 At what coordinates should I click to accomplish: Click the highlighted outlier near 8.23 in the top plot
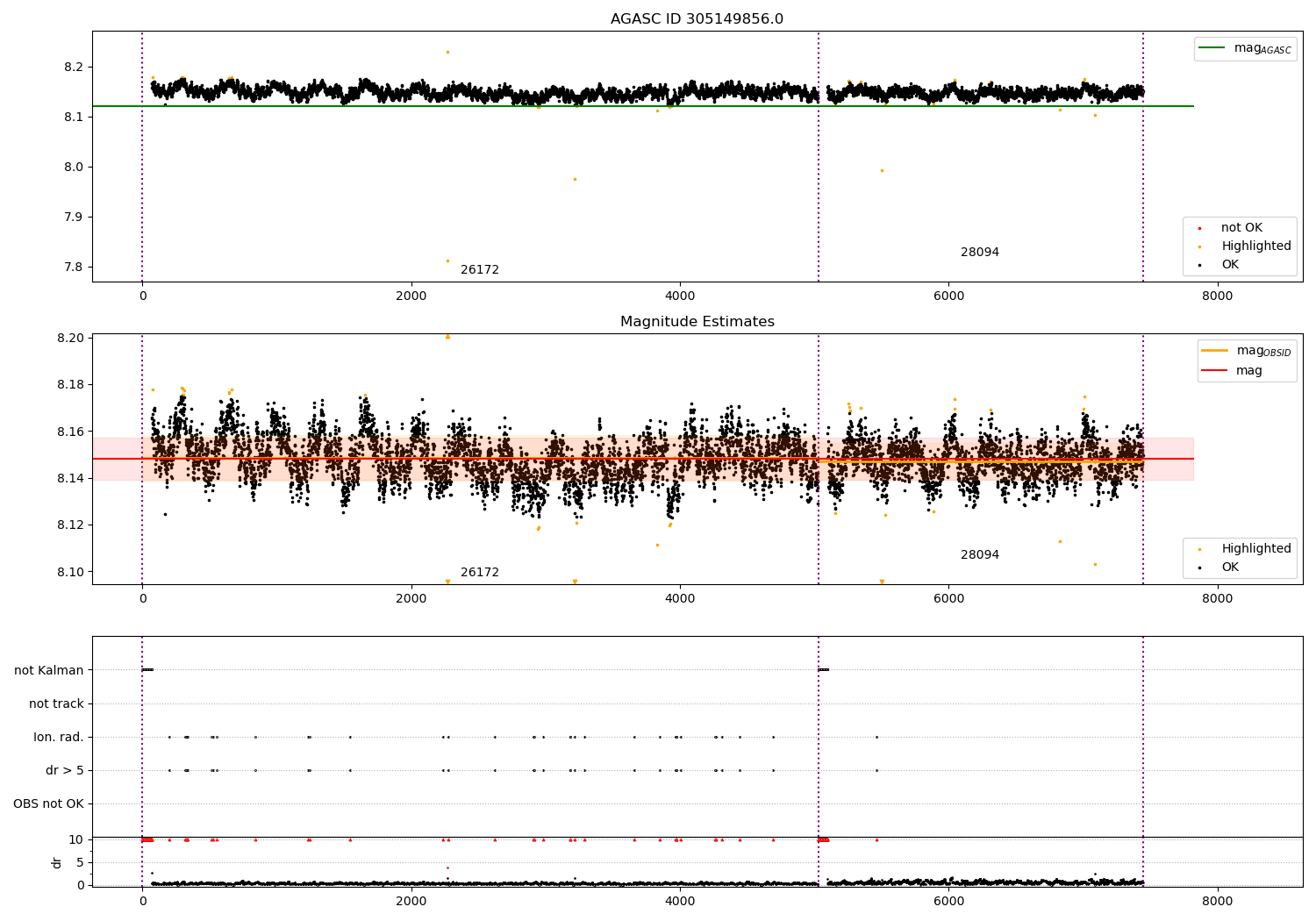click(447, 52)
